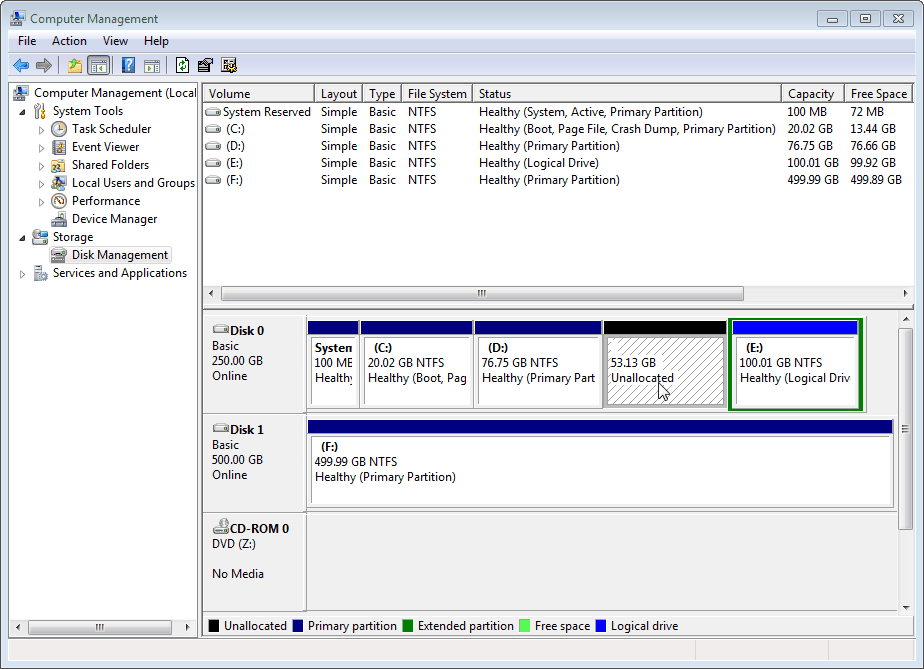The width and height of the screenshot is (924, 669).
Task: Click the Device Manager icon
Action: 59,219
